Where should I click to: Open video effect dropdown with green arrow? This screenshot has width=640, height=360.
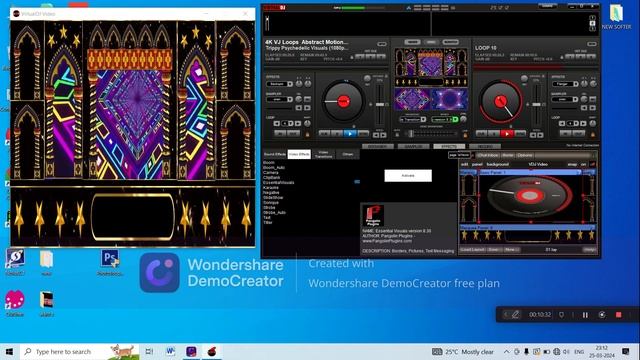(x=455, y=119)
